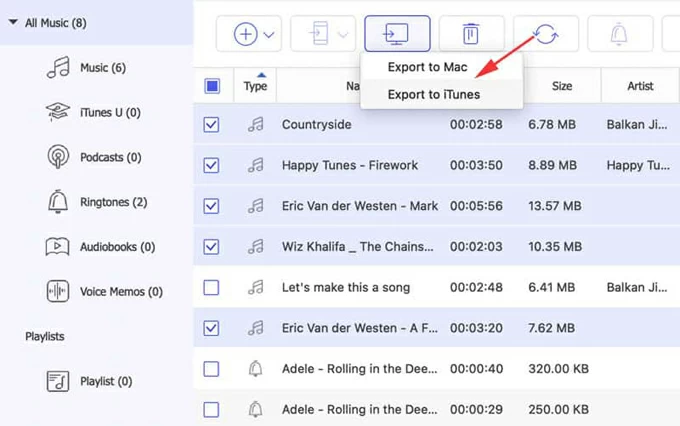Select the Happy Tunes - Firework row
This screenshot has width=680, height=426.
[x=350, y=165]
